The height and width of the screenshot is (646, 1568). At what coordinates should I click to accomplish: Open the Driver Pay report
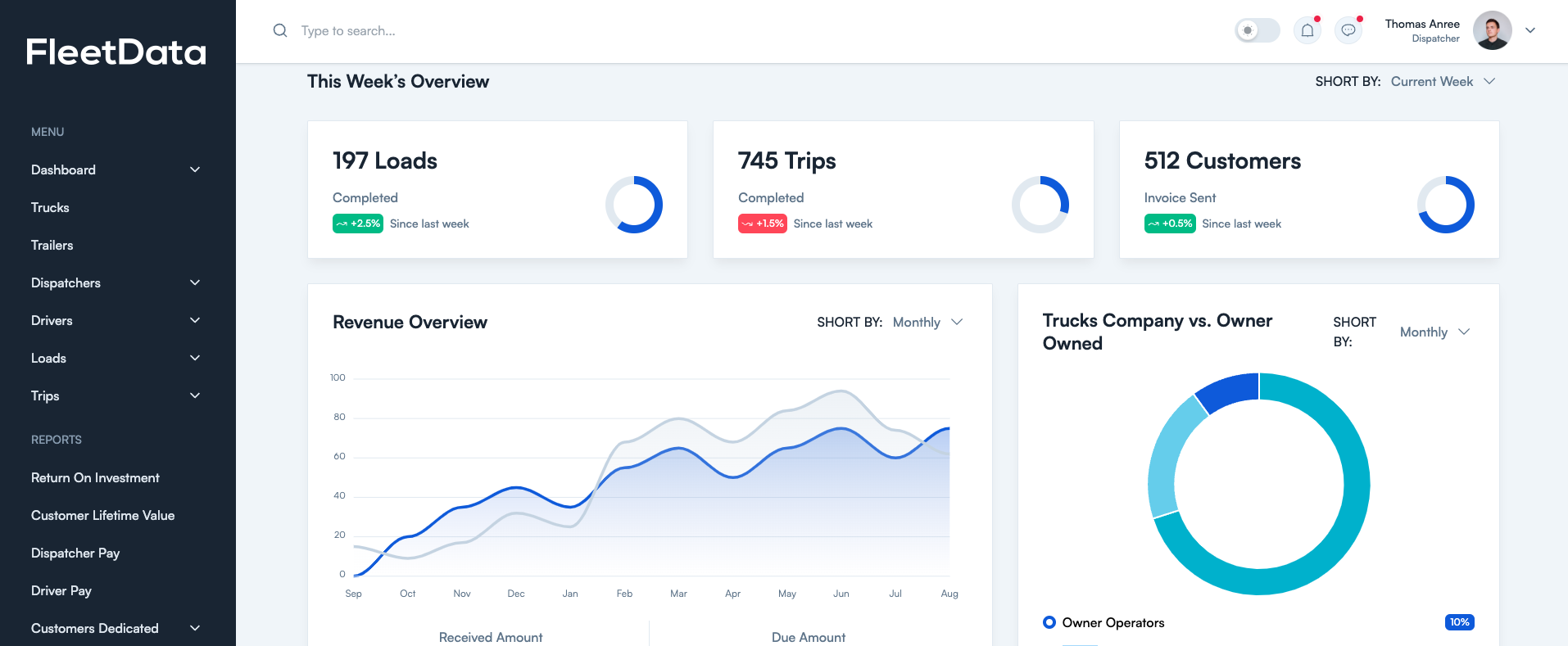[61, 591]
